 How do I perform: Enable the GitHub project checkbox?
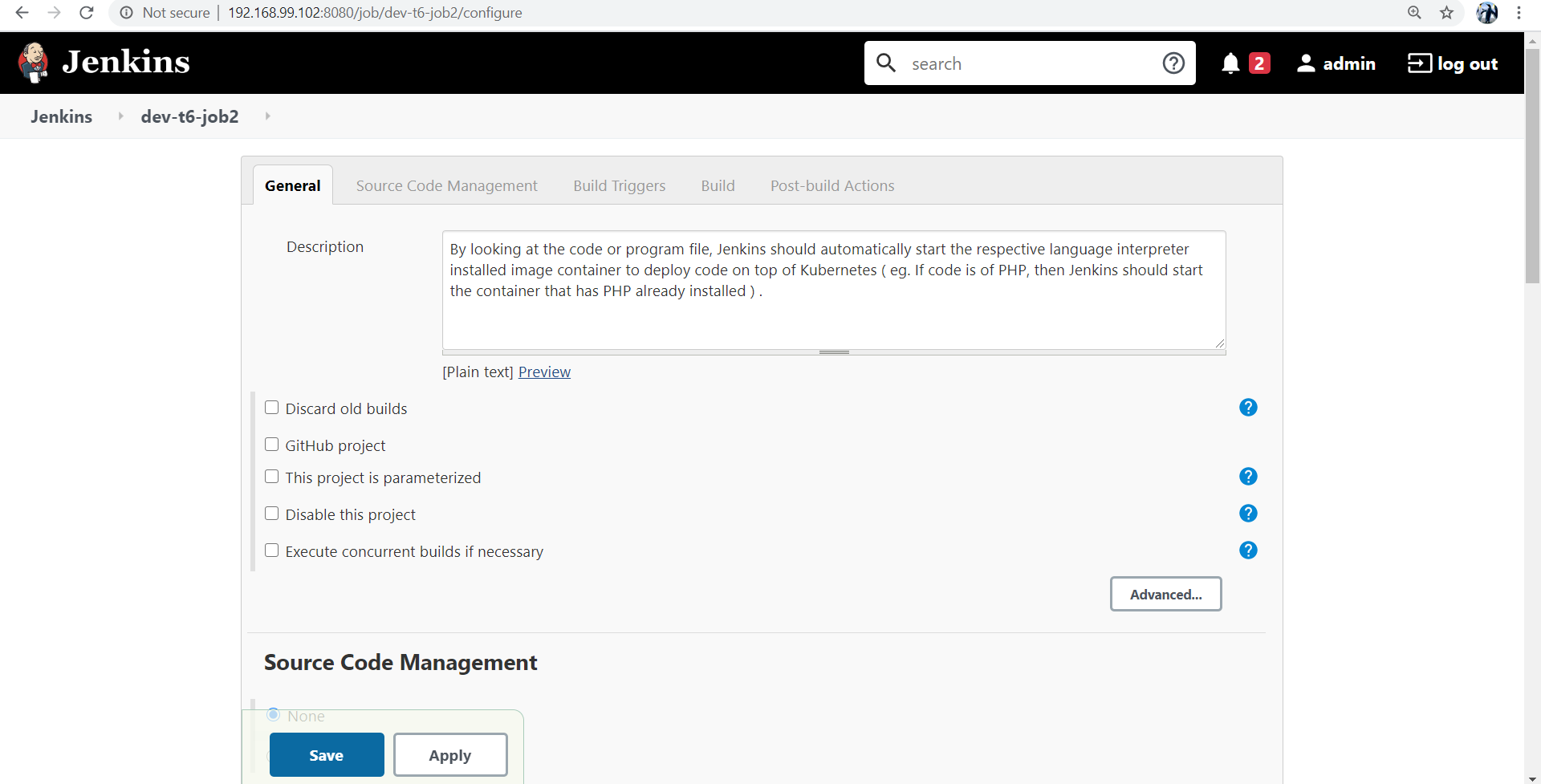(271, 444)
